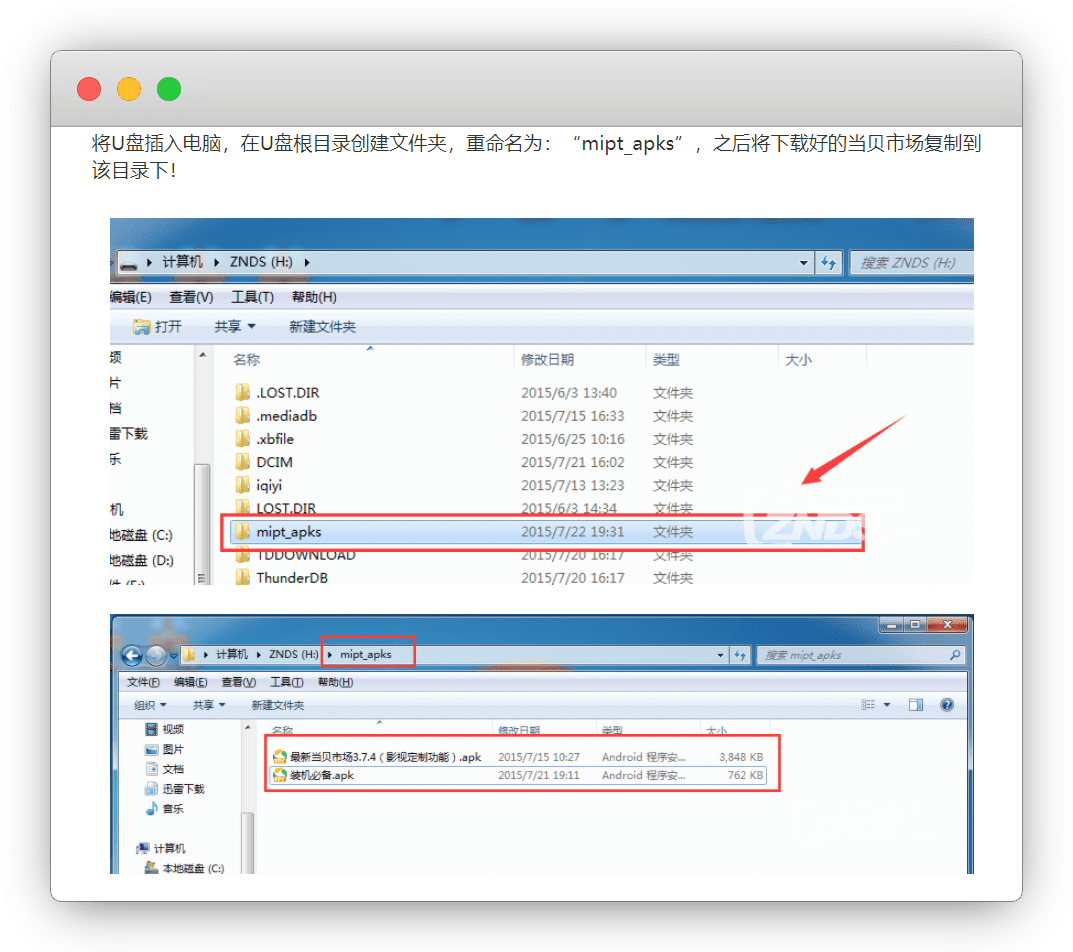Viewport: 1073px width, 952px height.
Task: Select the 最新当贝市场3.7.4 apk file
Action: (385, 757)
